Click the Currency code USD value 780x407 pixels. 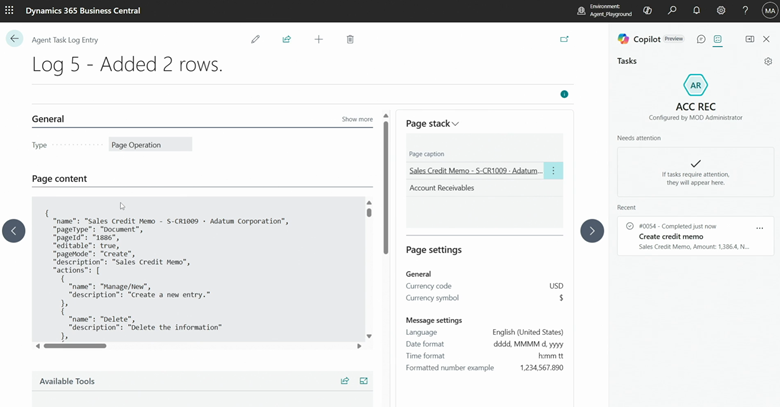[556, 286]
